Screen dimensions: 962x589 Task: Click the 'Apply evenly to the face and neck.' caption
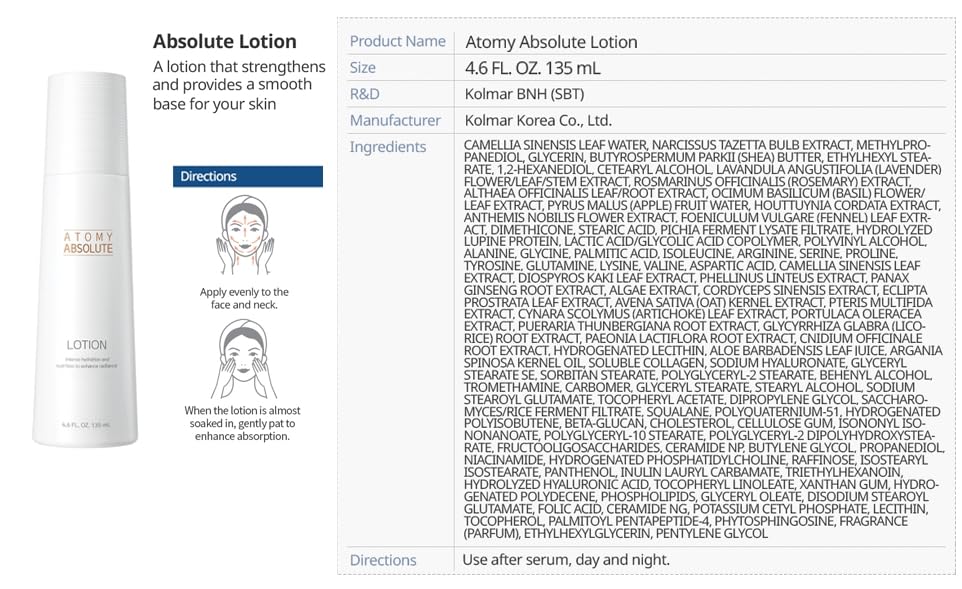pos(244,298)
